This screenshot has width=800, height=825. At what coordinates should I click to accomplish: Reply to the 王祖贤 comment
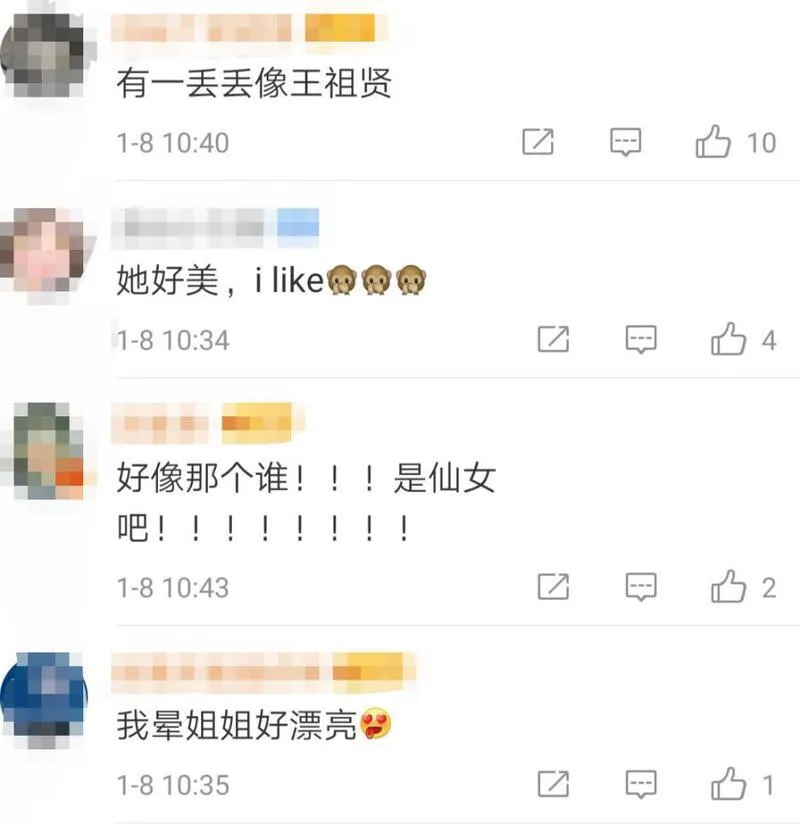(625, 142)
